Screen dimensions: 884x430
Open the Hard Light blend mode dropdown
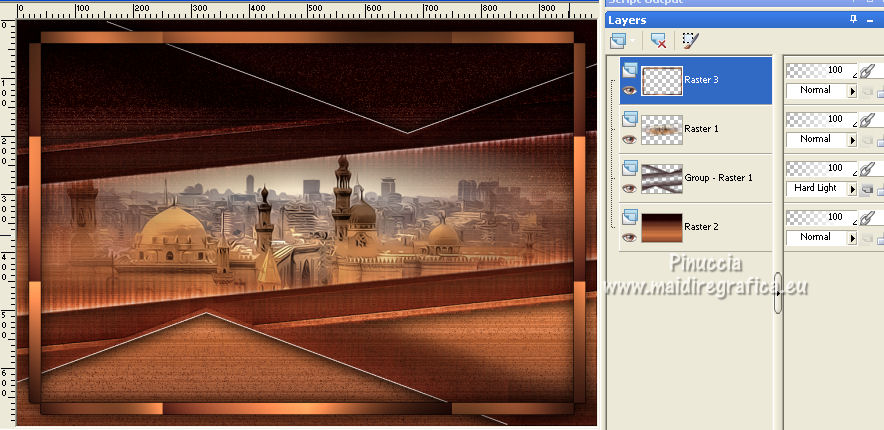[x=852, y=189]
